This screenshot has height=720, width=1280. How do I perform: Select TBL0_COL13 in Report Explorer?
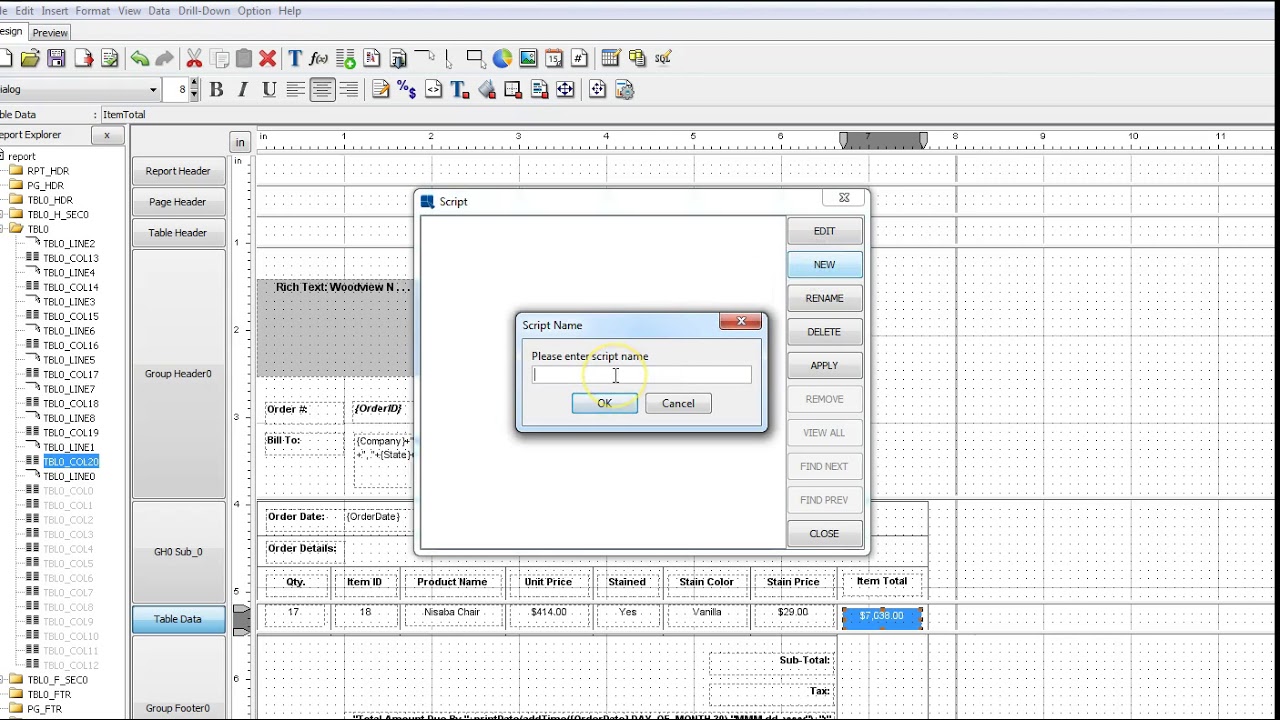[71, 258]
